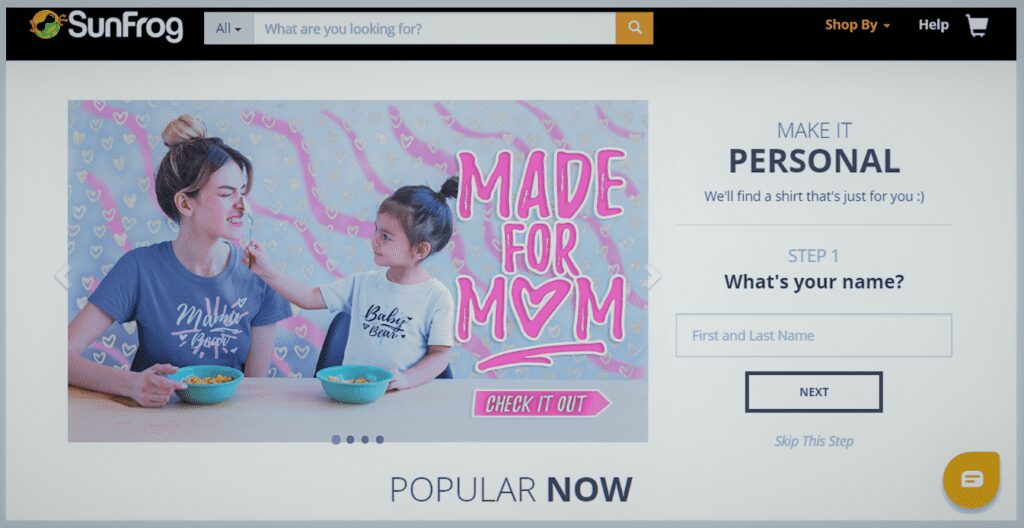Expand the All category dropdown

click(229, 28)
